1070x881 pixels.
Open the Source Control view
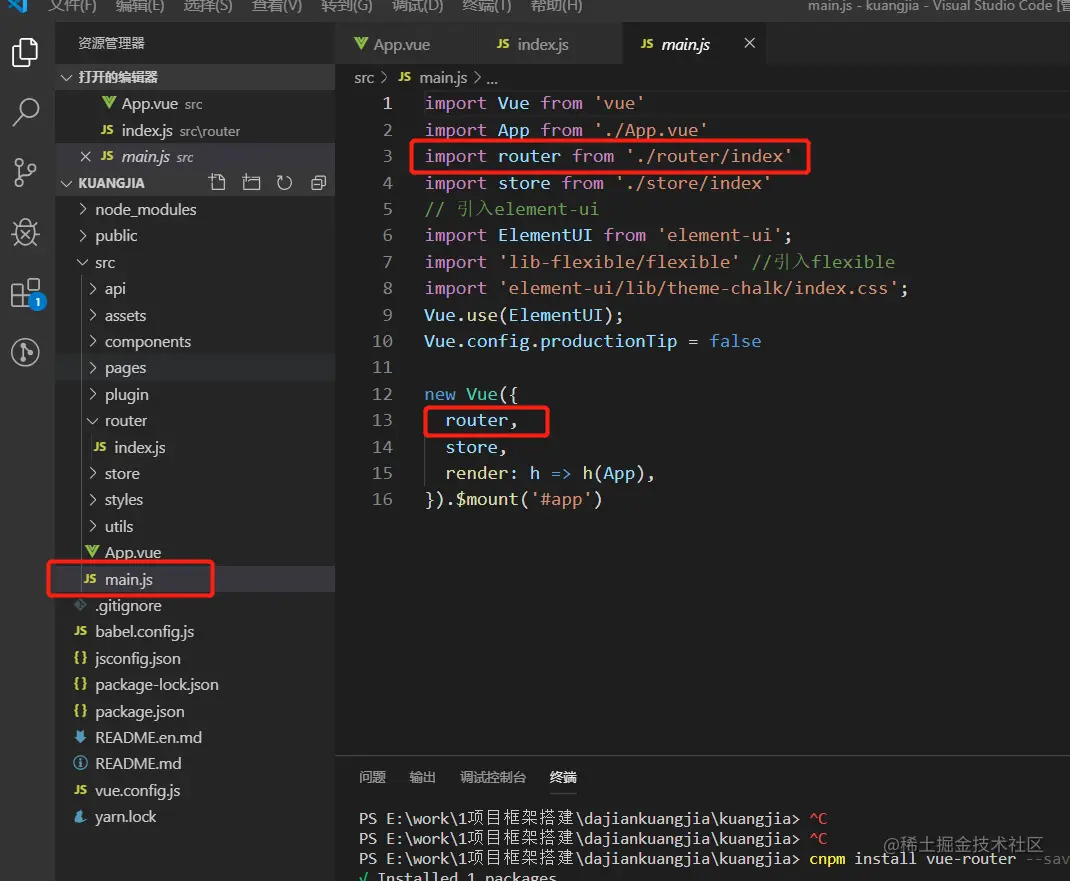[x=25, y=172]
